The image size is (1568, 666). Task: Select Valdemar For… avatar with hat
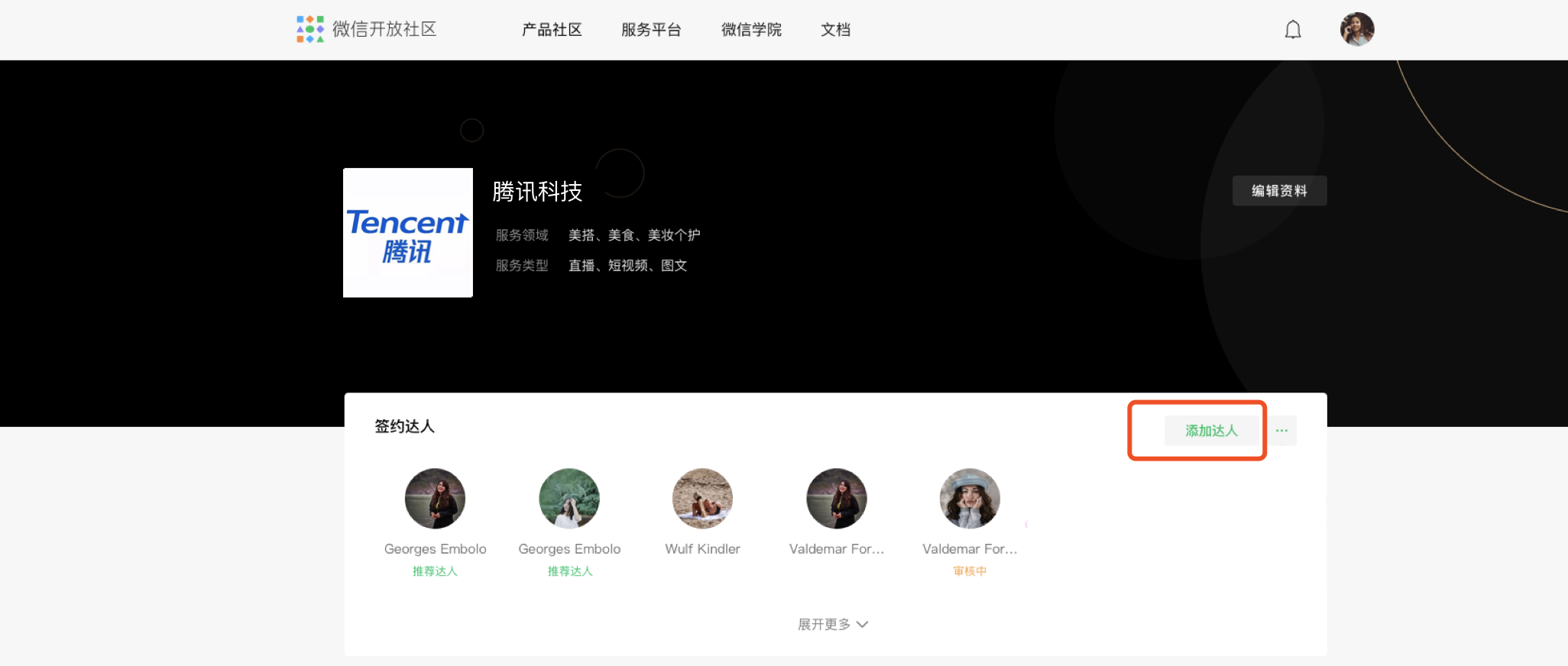pos(970,499)
